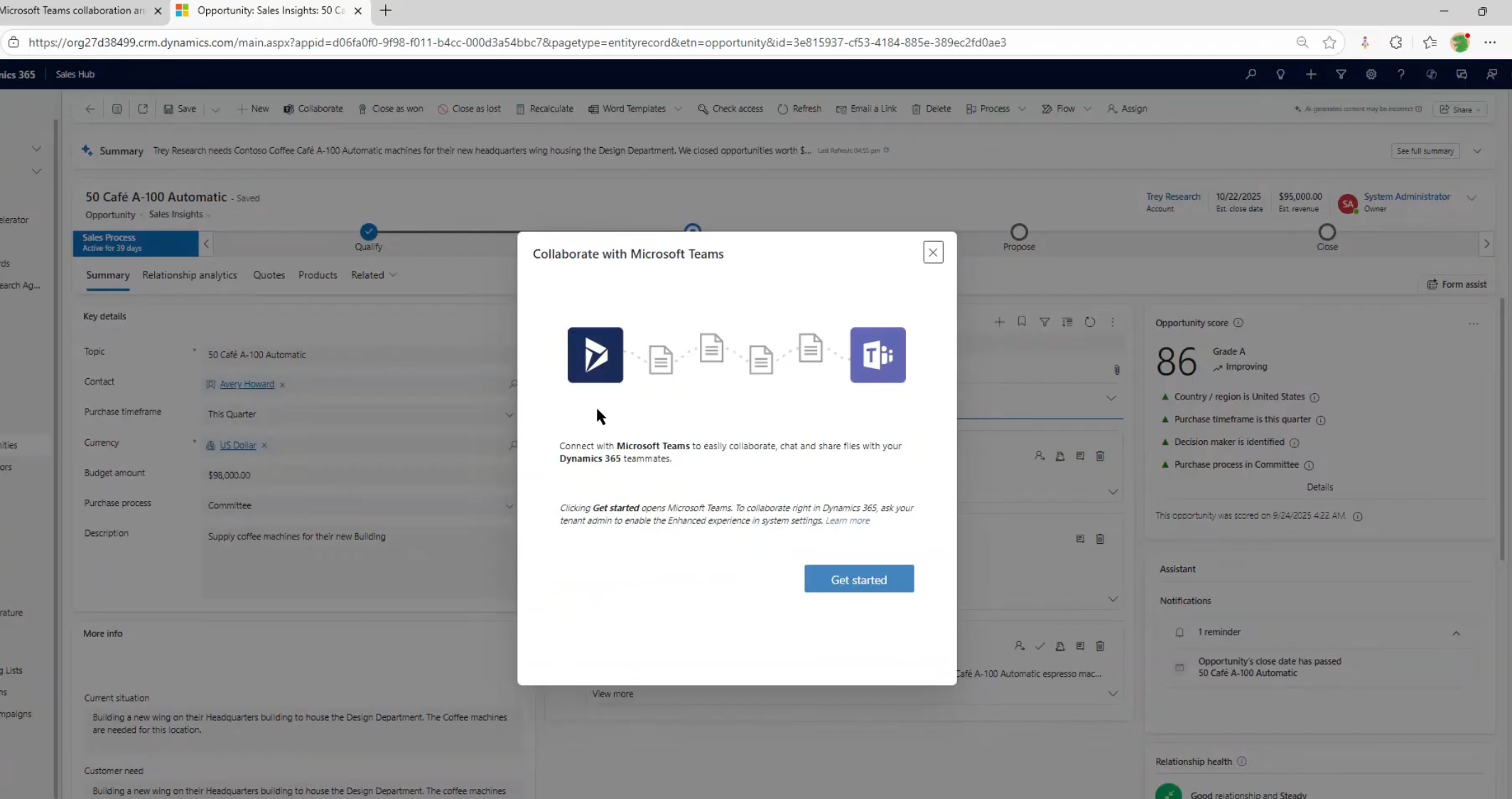
Task: Click the lightbulb Assistant icon in header
Action: pos(1280,74)
